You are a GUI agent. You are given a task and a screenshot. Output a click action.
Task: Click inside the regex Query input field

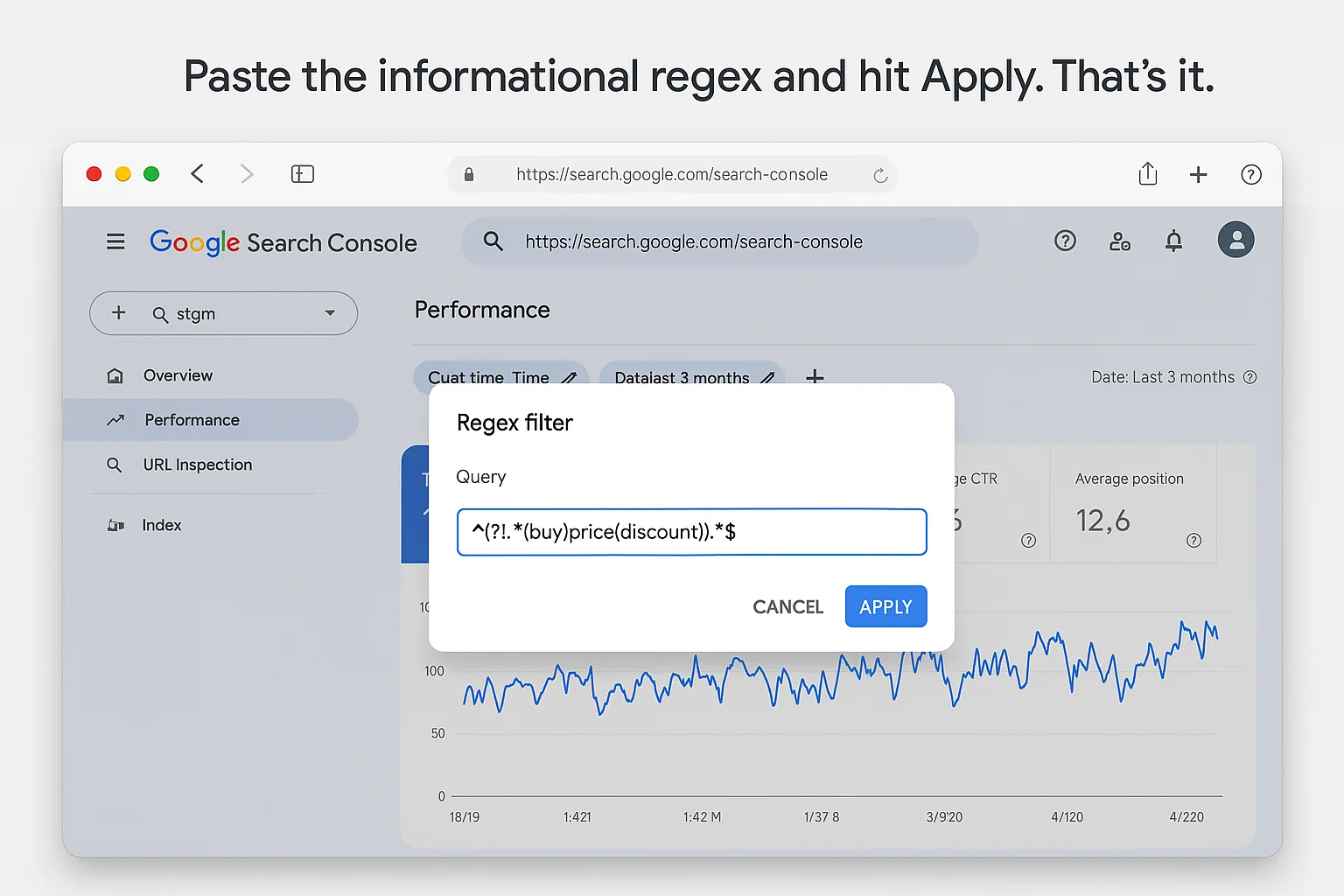(x=691, y=531)
